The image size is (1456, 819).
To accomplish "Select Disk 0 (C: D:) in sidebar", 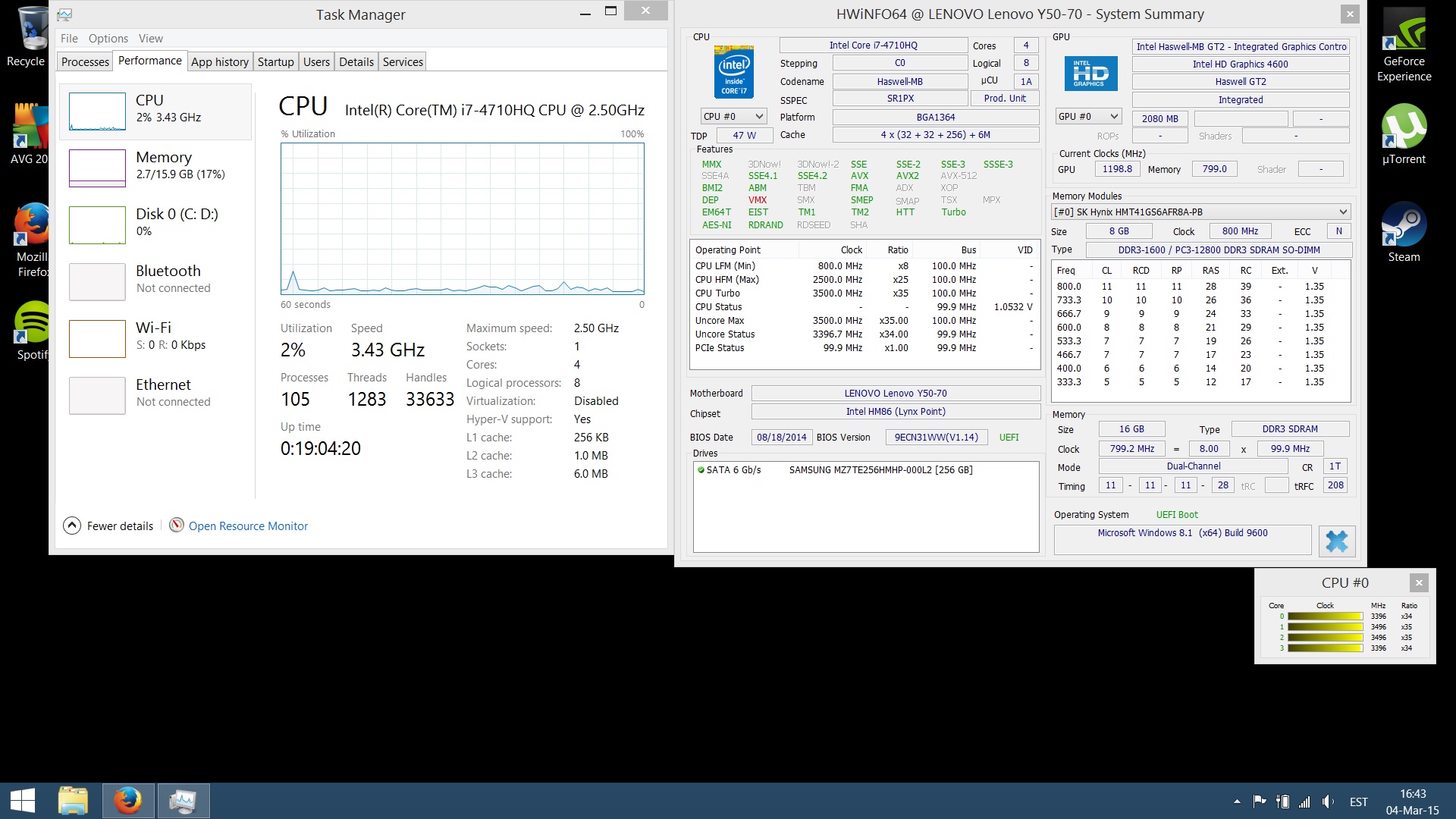I will (x=155, y=224).
